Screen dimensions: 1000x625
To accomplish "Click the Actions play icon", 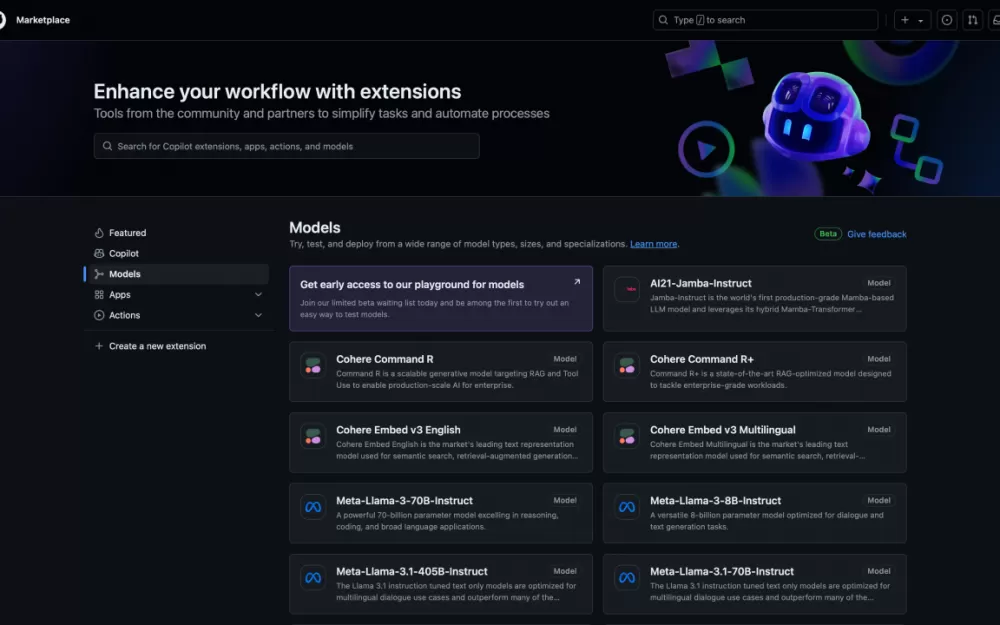I will 99,315.
